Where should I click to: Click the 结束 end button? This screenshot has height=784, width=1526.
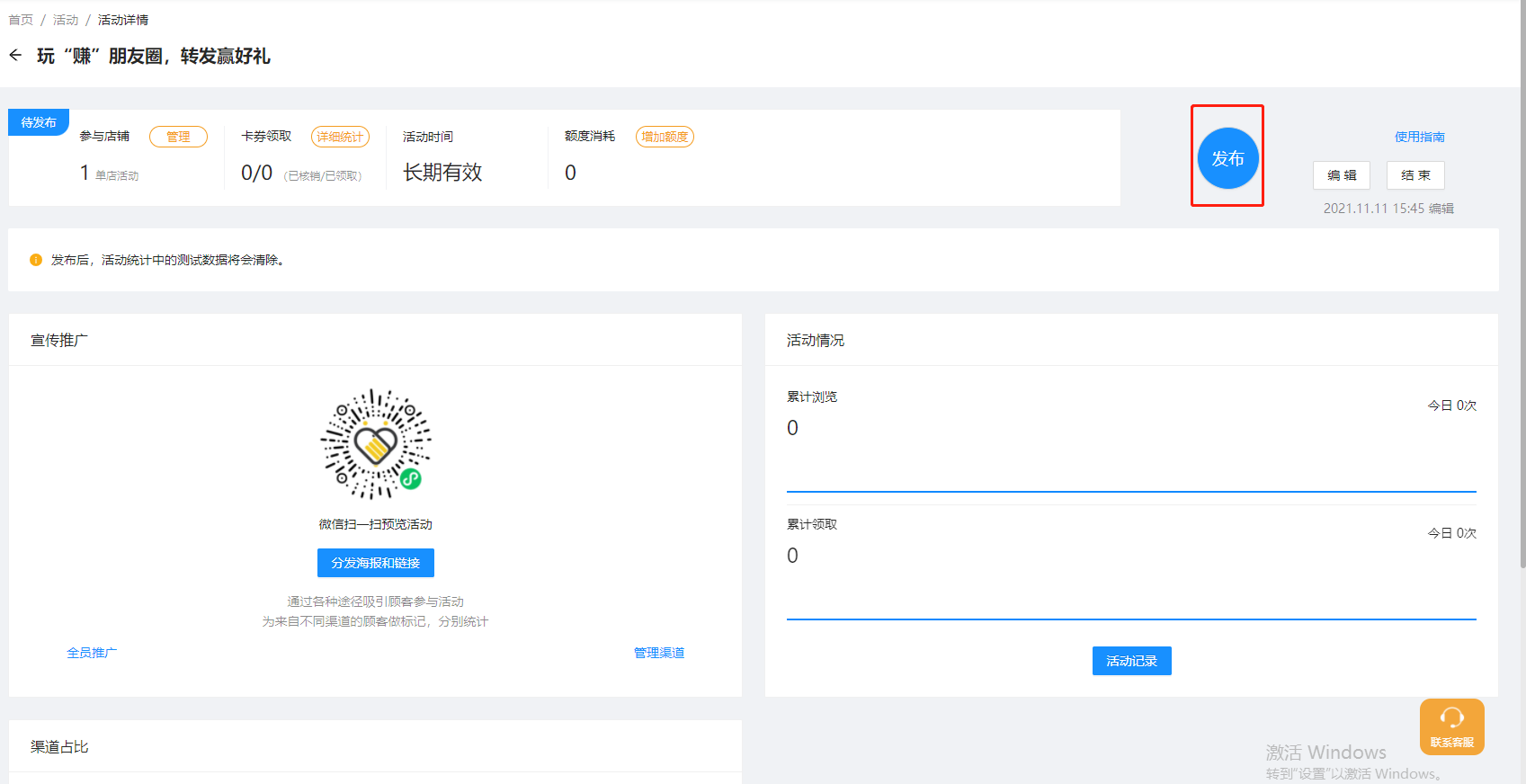click(1415, 175)
